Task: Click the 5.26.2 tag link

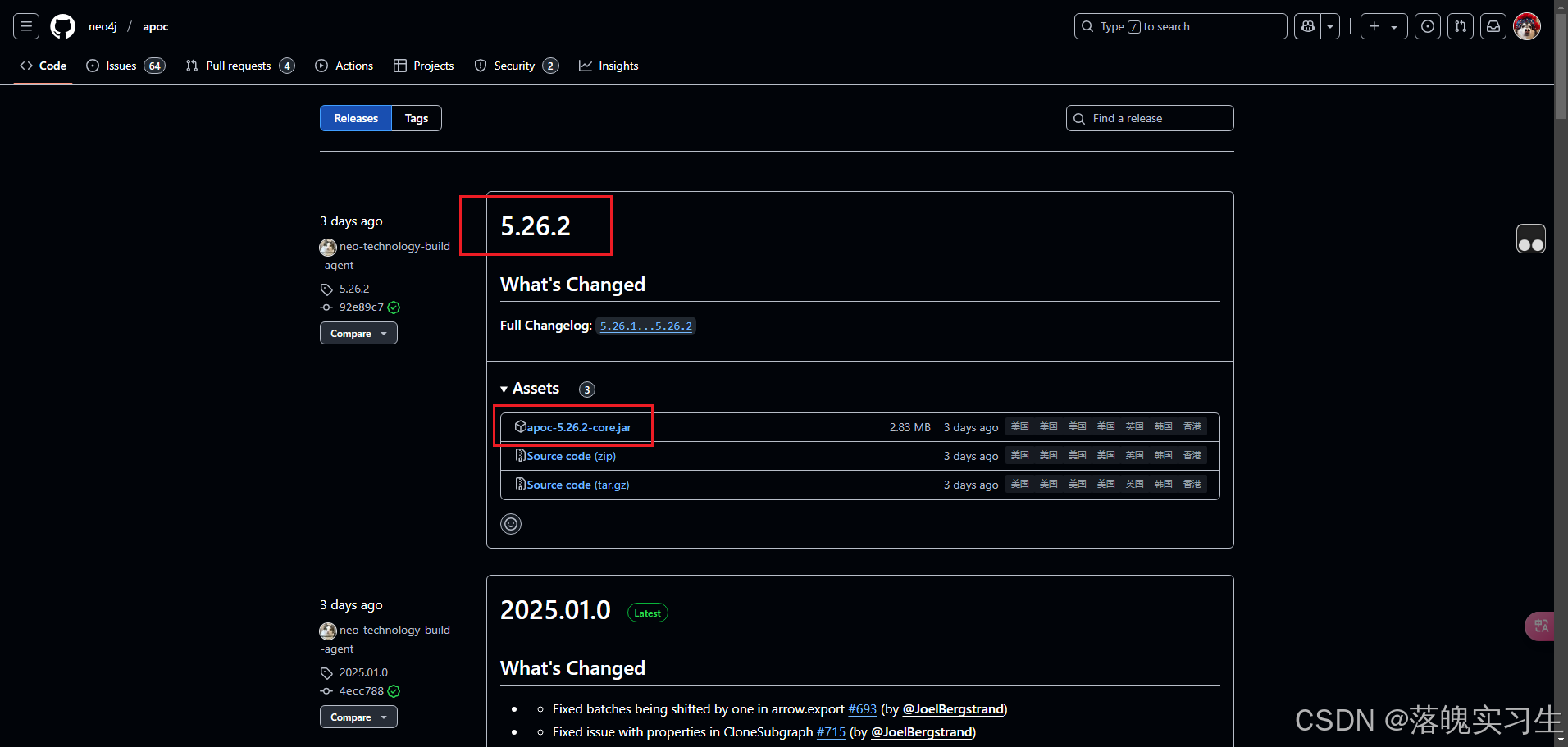Action: point(354,289)
